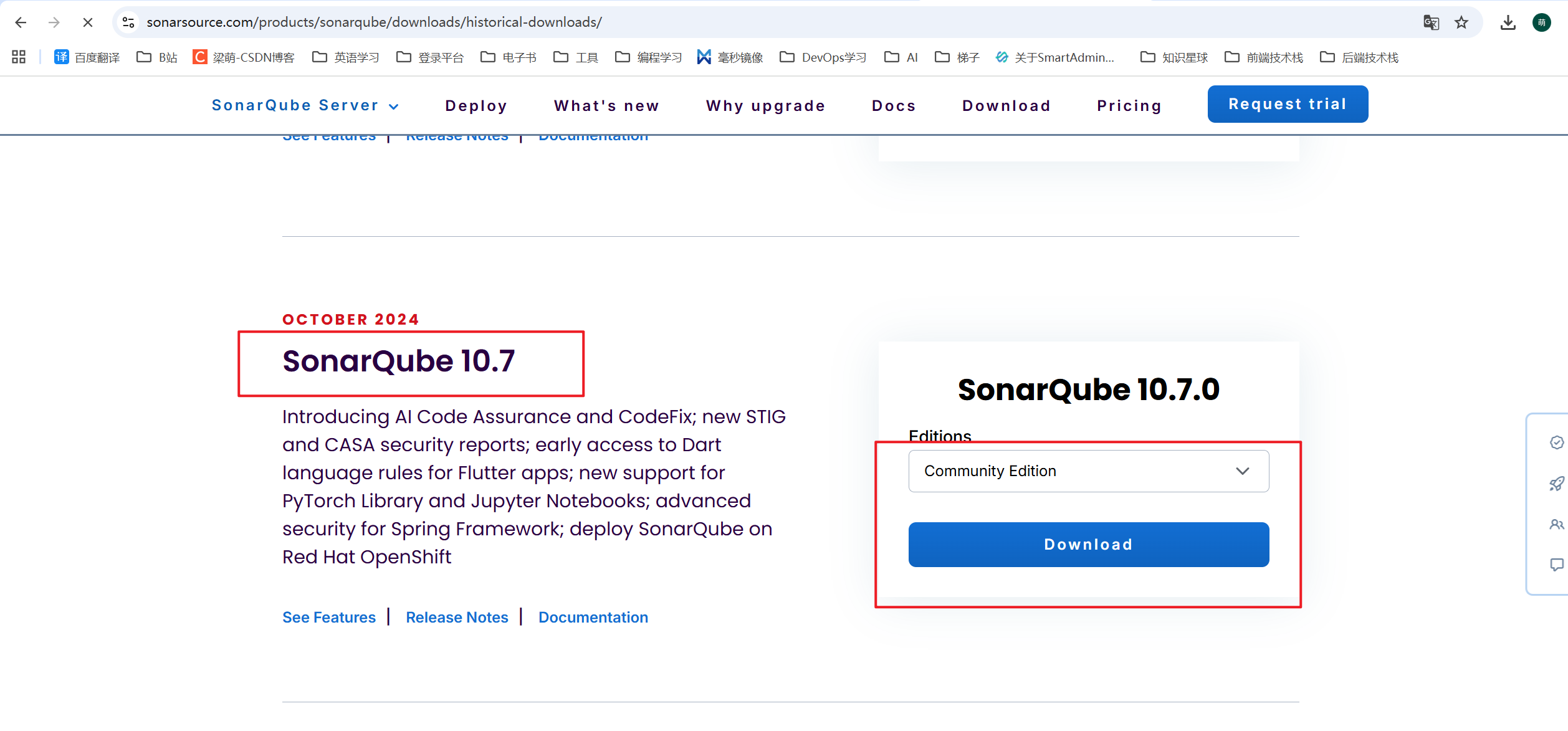Click the OCTOBER 2024 label

(351, 320)
